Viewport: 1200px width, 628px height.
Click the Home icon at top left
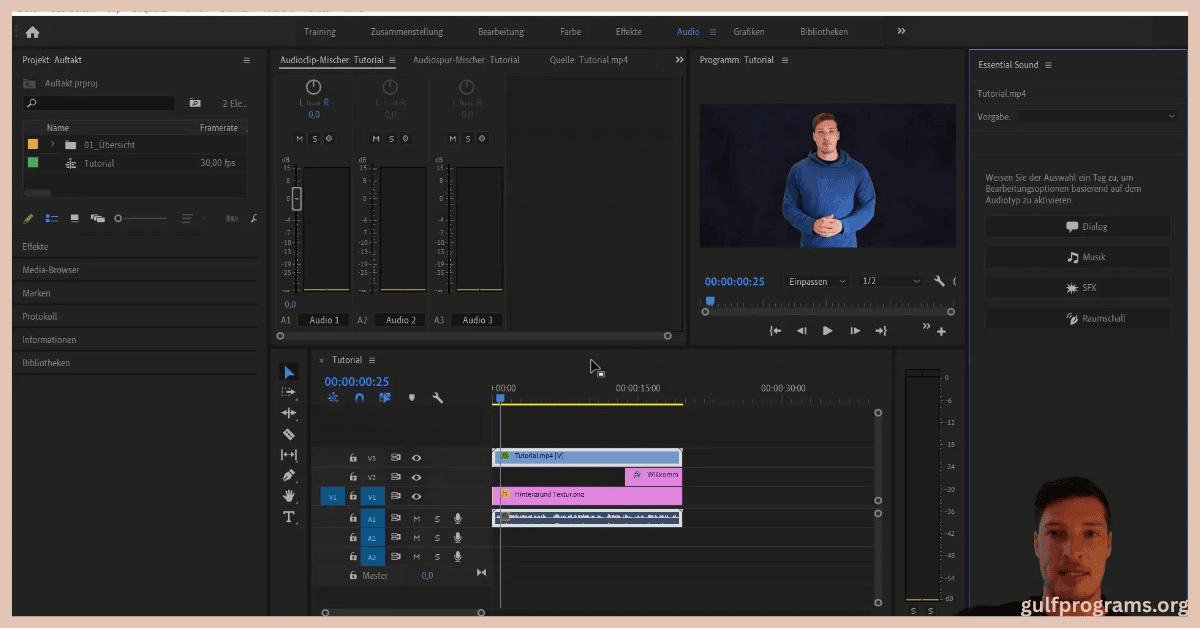point(32,32)
